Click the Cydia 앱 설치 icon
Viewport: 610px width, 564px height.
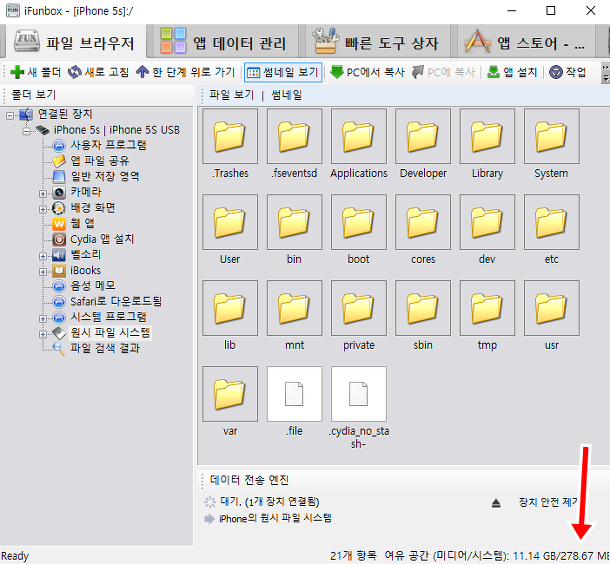pyautogui.click(x=59, y=239)
